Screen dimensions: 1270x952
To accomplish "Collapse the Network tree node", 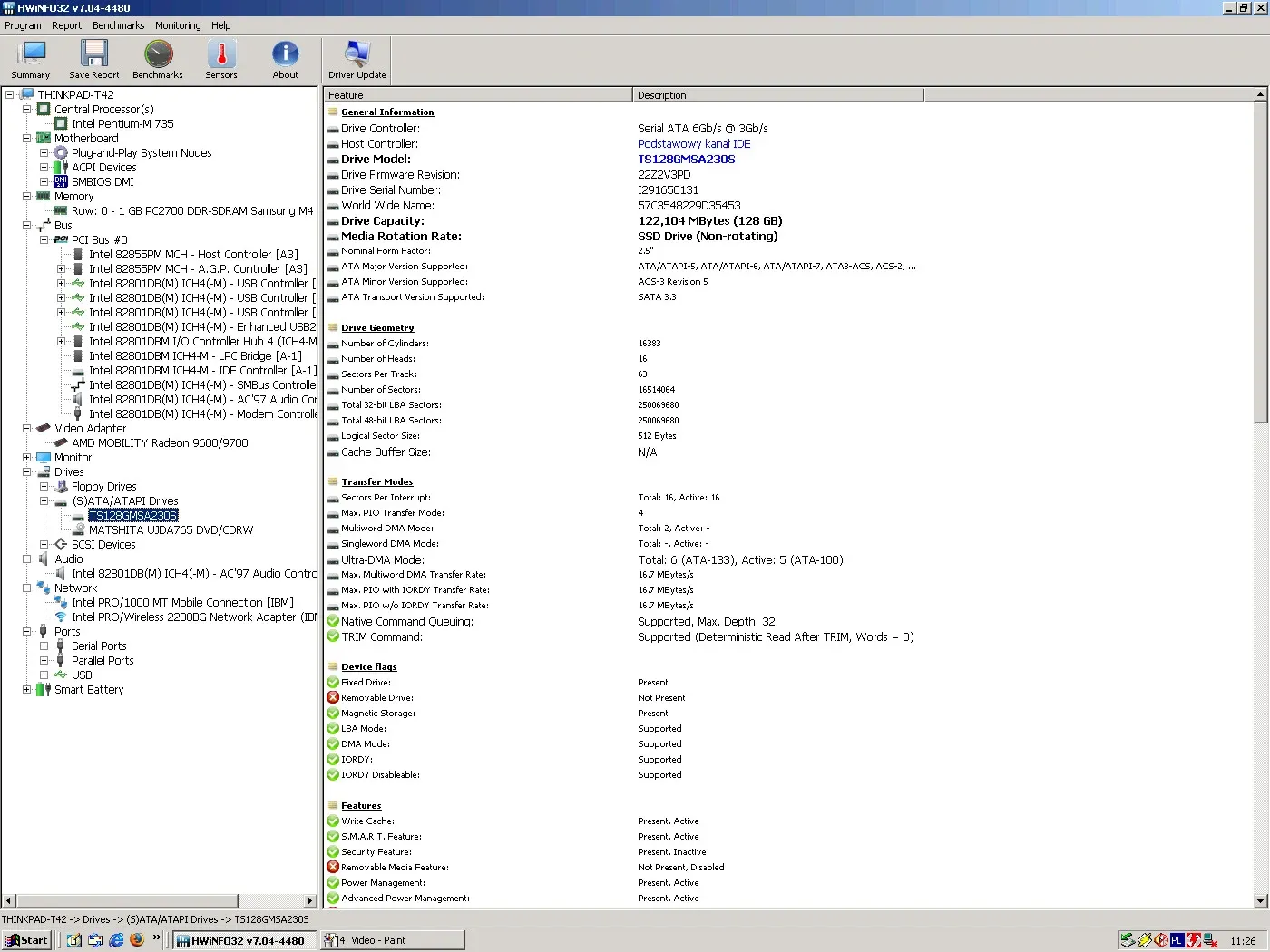I will pos(27,588).
